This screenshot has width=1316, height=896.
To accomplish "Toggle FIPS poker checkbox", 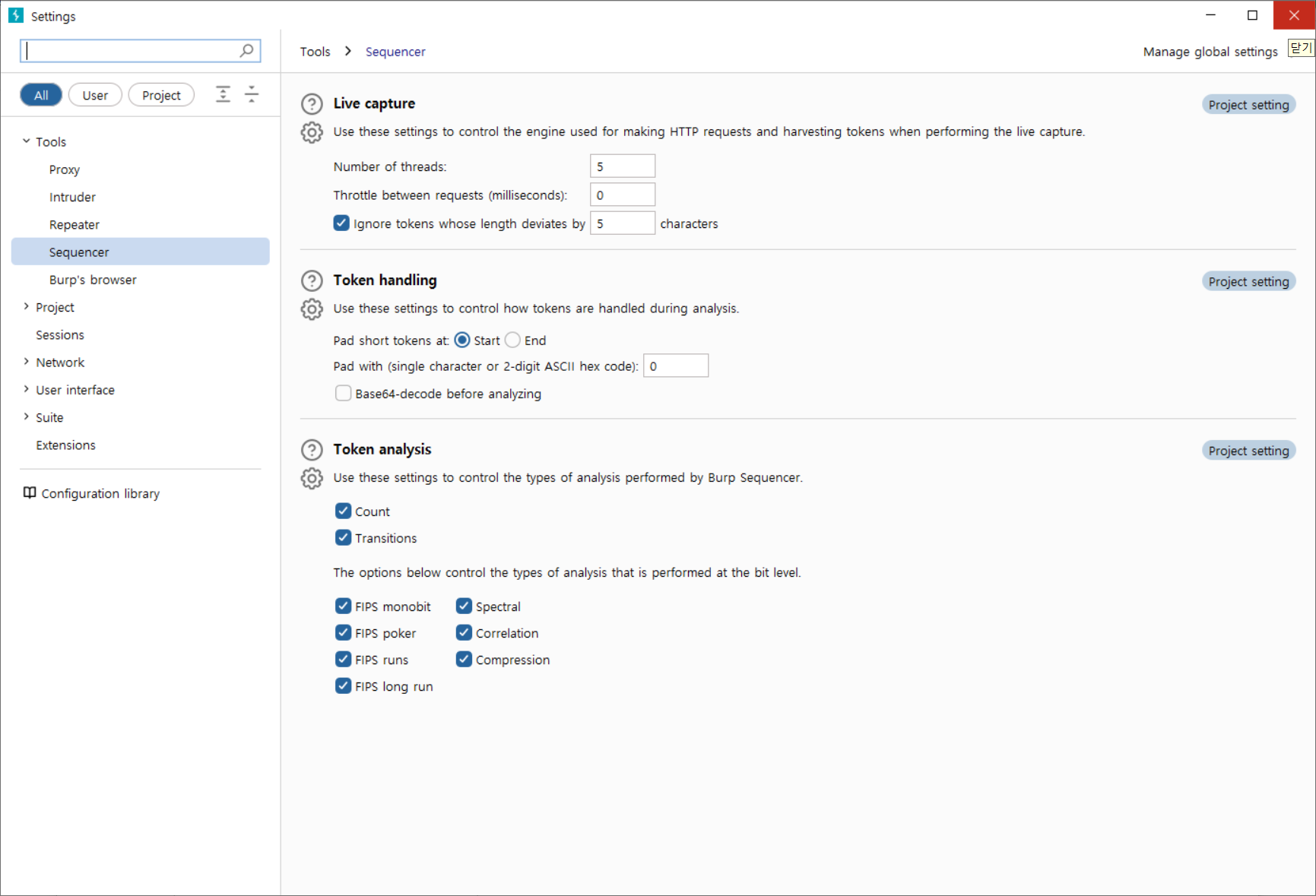I will (344, 632).
